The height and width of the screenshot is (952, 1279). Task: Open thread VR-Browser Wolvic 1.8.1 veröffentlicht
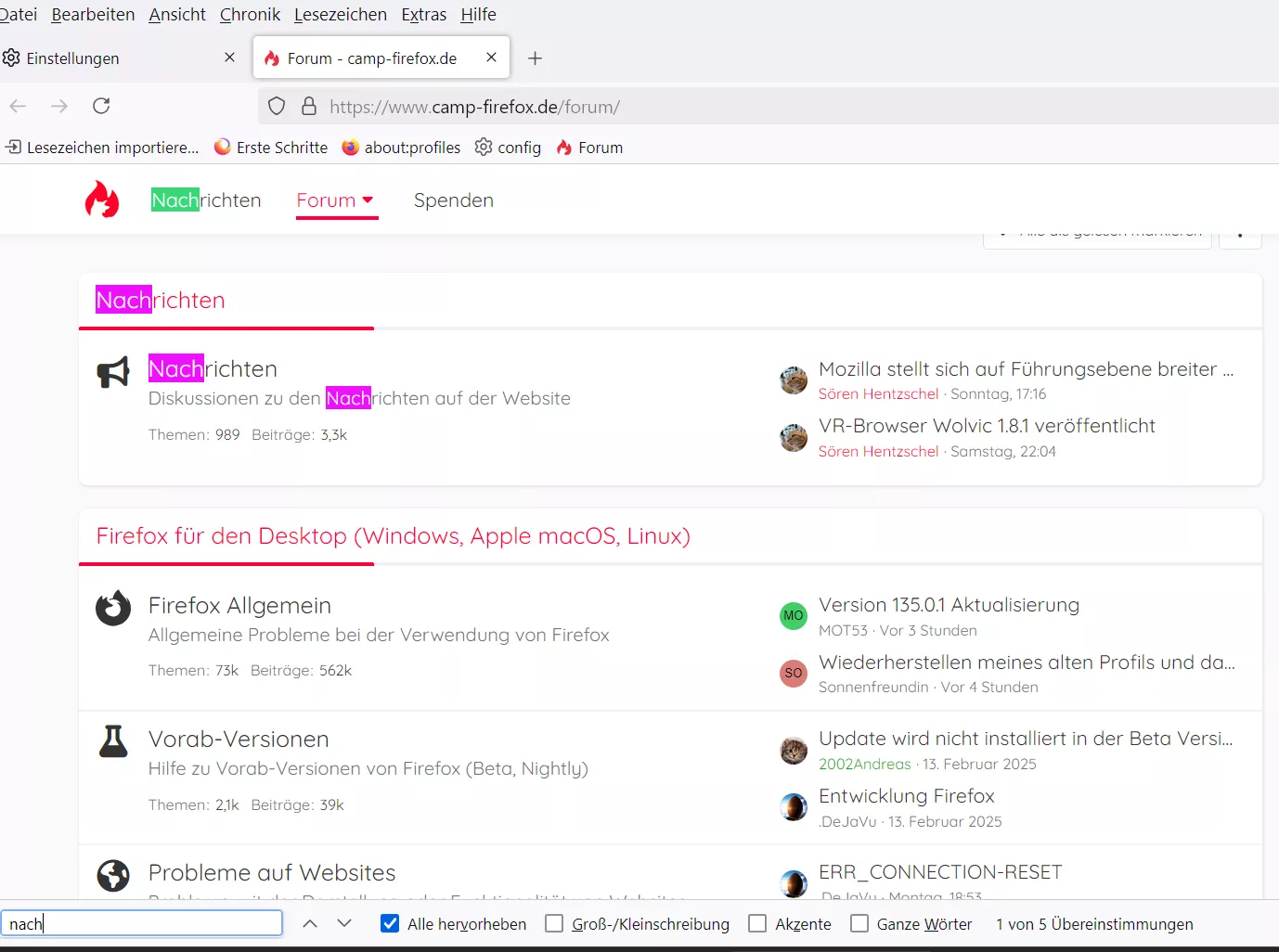click(987, 426)
